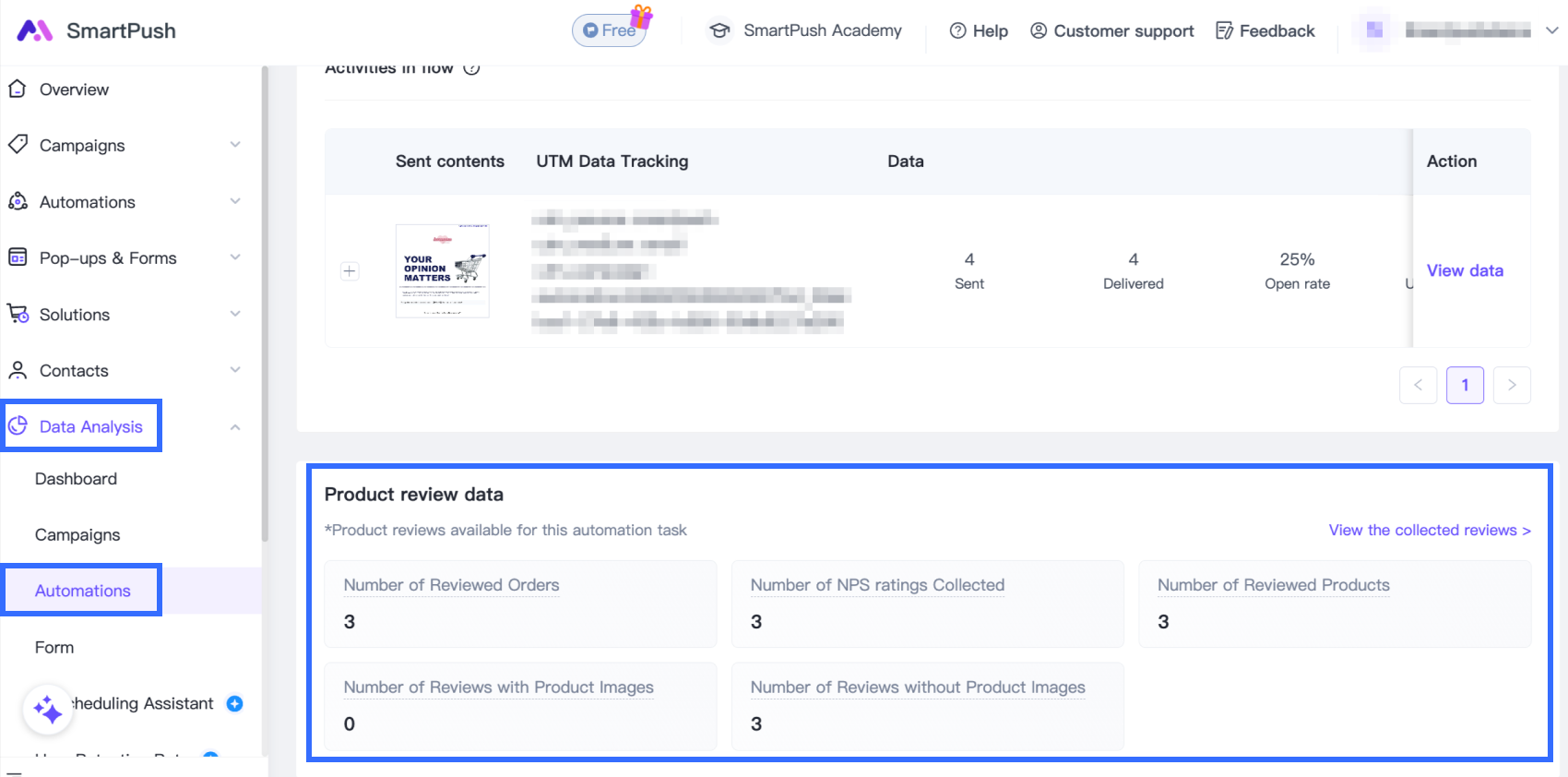
Task: Select Dashboard under Data Analysis
Action: tap(76, 479)
